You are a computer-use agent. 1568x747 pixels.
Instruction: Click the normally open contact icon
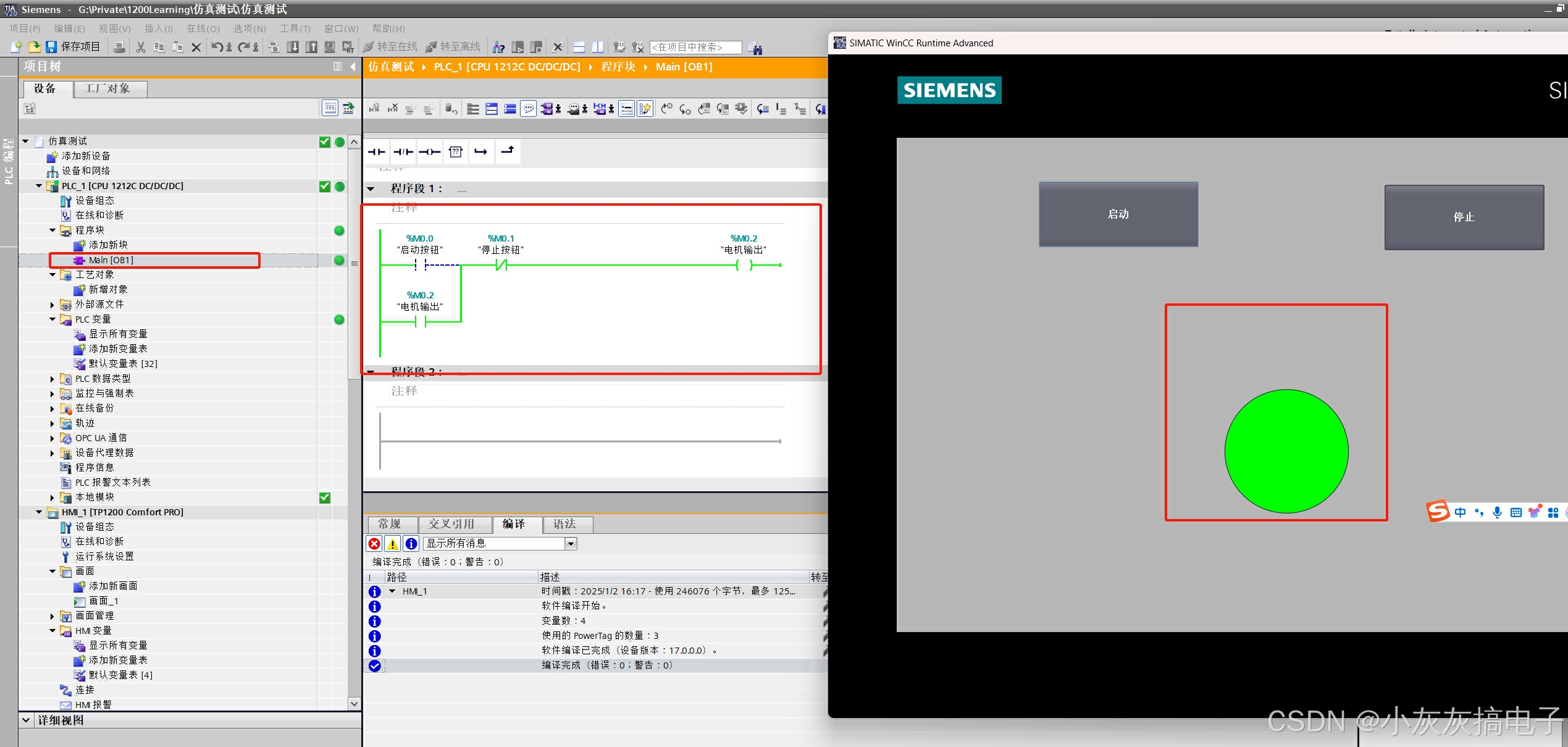click(x=376, y=152)
